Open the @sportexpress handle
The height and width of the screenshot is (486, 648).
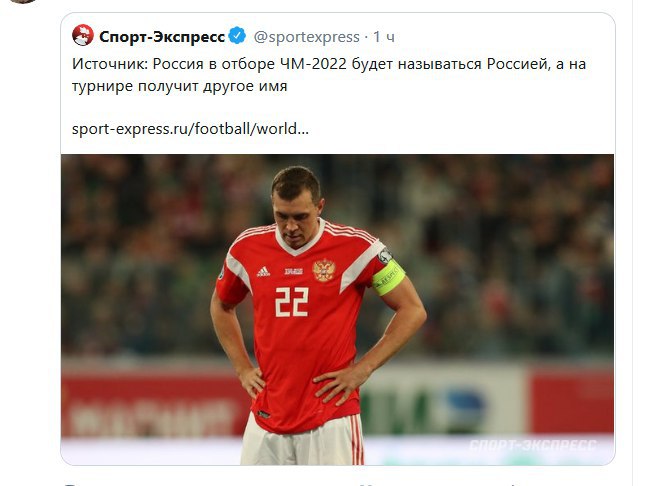click(x=306, y=37)
